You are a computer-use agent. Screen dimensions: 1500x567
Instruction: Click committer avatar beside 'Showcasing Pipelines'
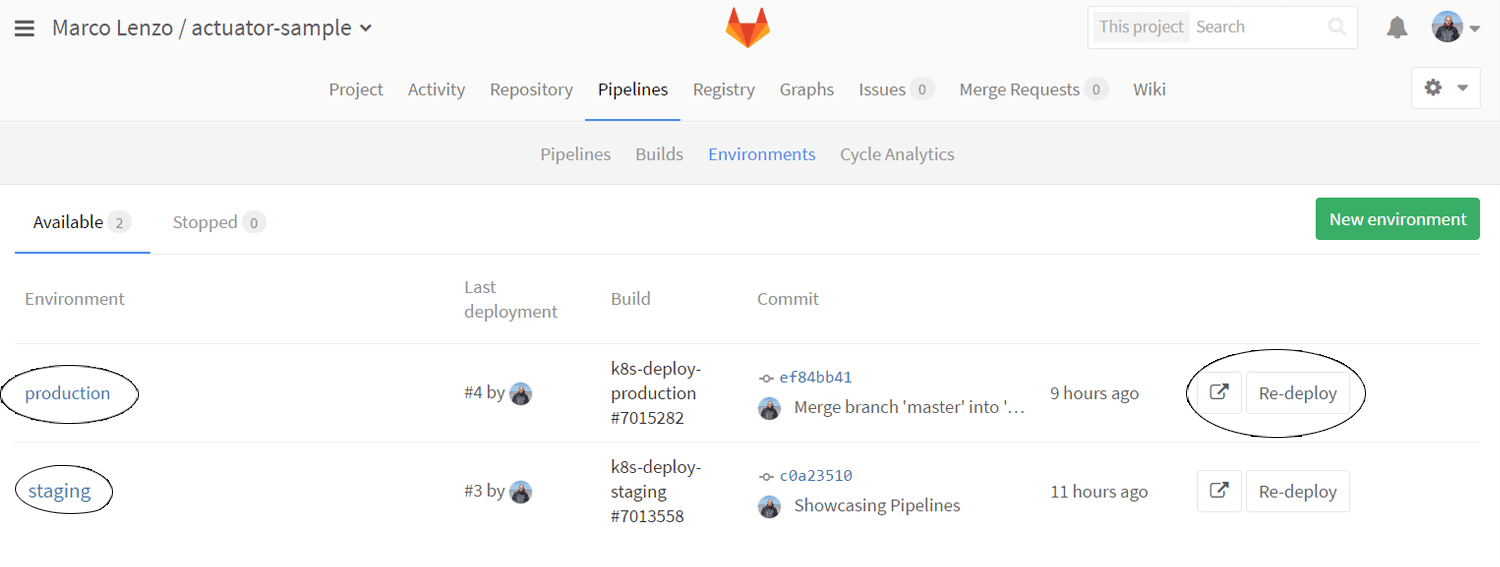(769, 506)
